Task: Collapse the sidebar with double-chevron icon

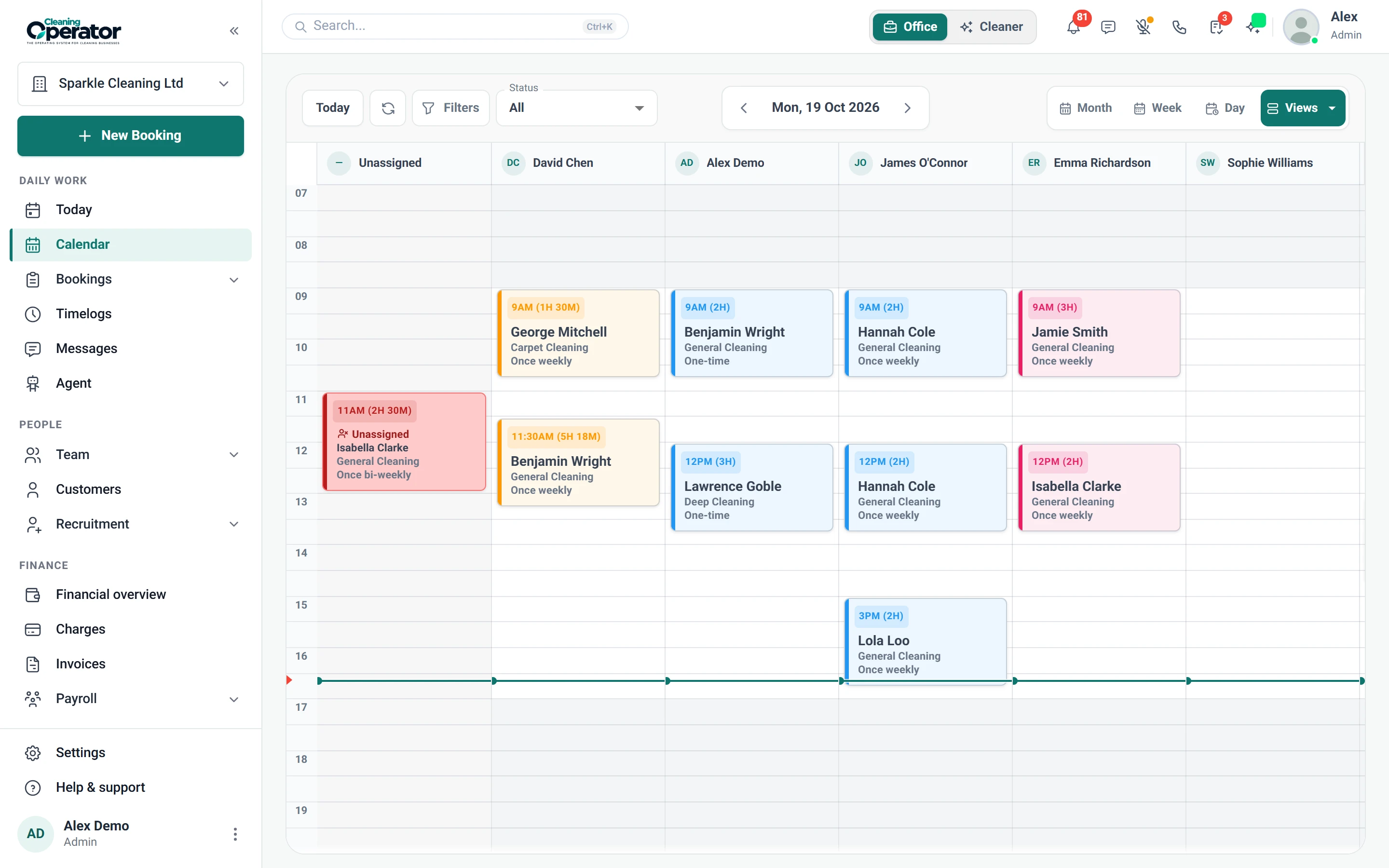Action: (x=233, y=31)
